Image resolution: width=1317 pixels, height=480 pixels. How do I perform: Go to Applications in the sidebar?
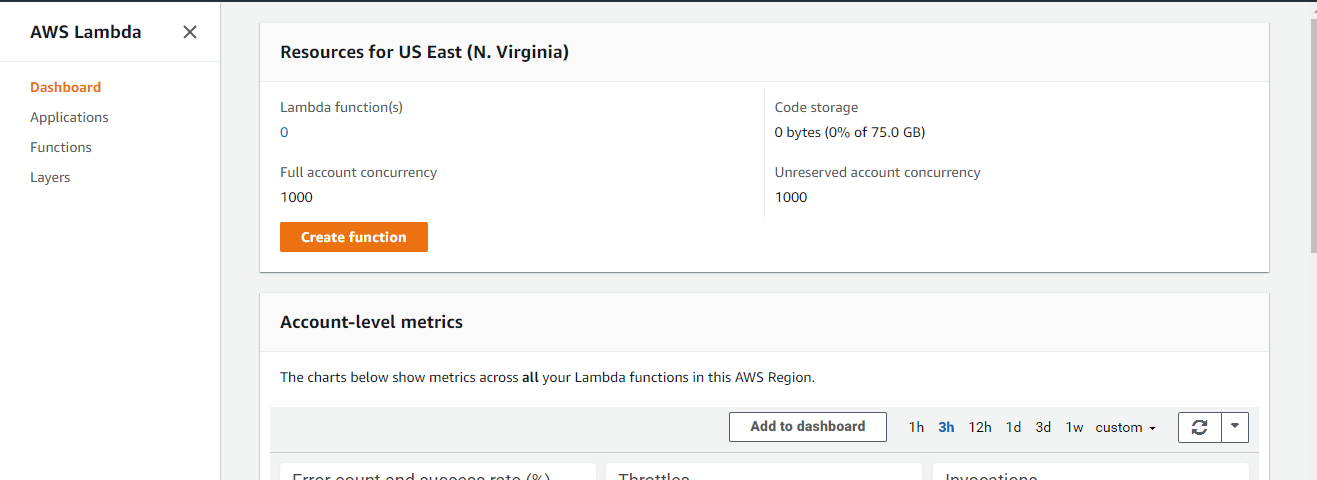[69, 117]
